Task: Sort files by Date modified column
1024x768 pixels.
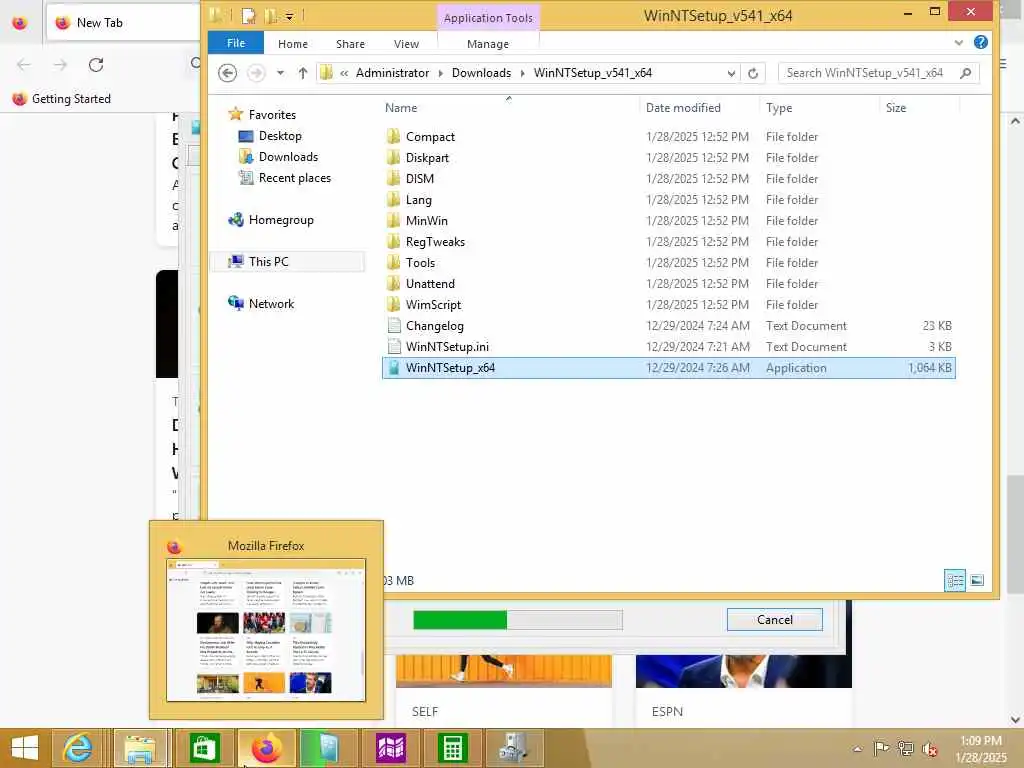Action: [x=683, y=108]
